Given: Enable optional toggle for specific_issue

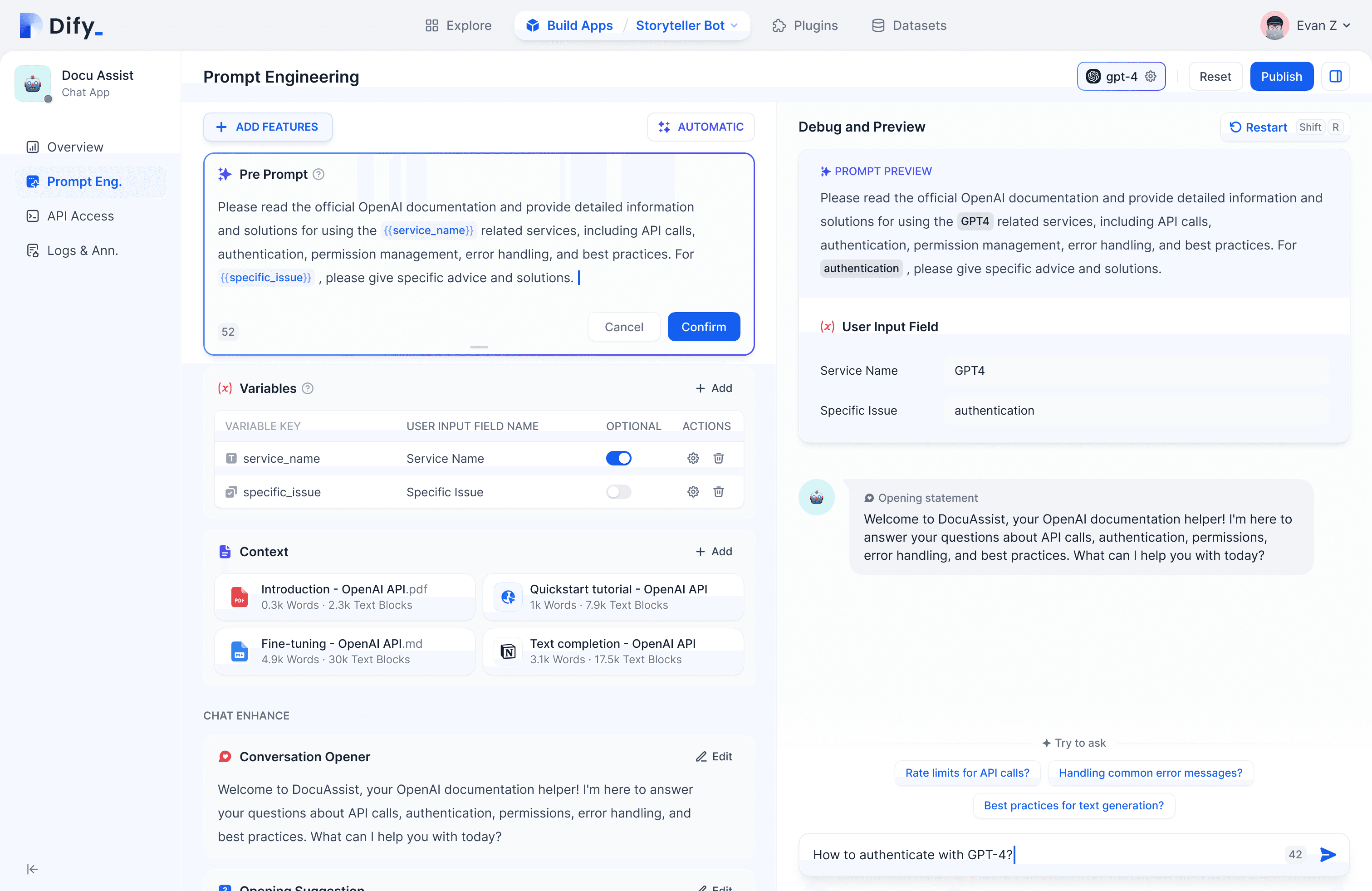Looking at the screenshot, I should (x=618, y=492).
